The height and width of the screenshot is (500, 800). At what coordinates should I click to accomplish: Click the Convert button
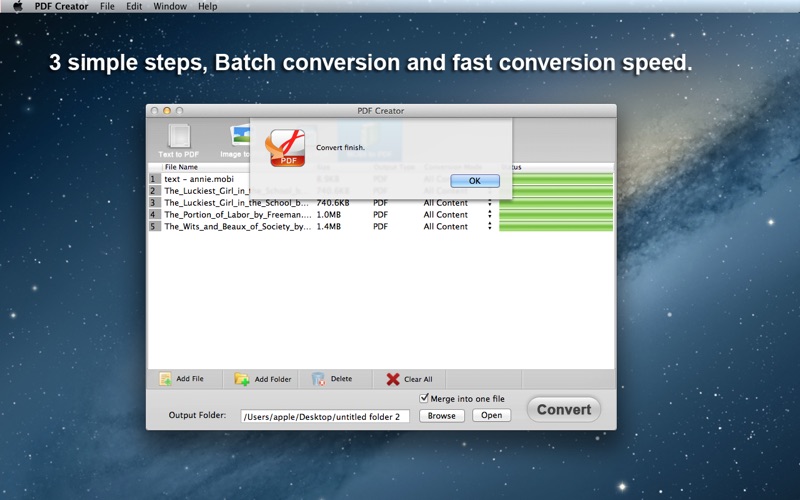point(564,409)
